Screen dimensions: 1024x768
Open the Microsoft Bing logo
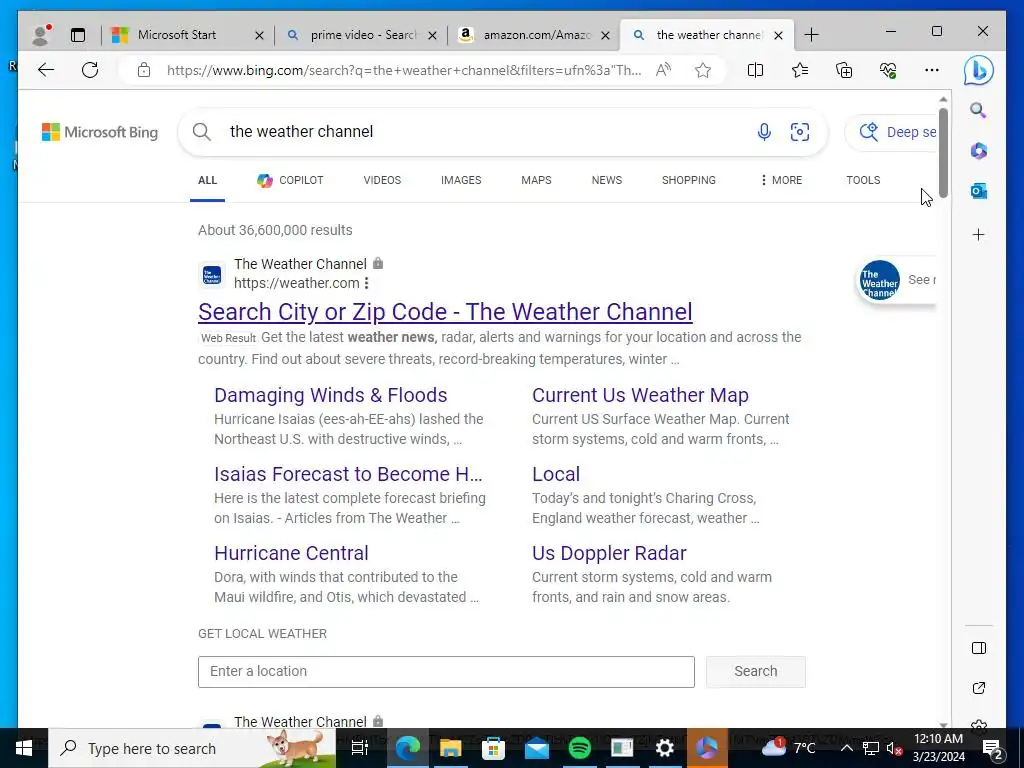[100, 132]
